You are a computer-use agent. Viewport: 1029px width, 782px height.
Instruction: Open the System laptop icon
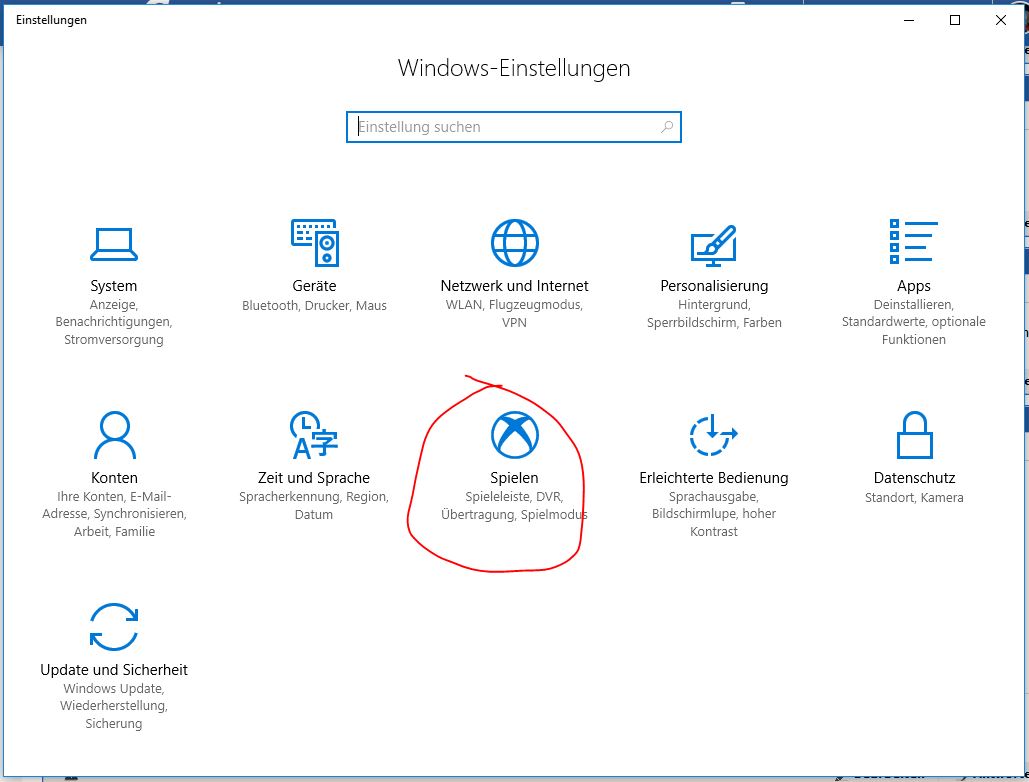(114, 244)
